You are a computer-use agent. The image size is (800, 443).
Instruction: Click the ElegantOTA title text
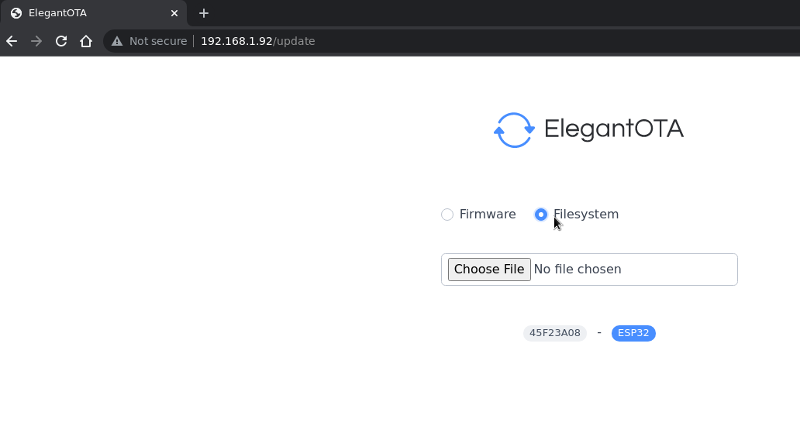click(614, 129)
